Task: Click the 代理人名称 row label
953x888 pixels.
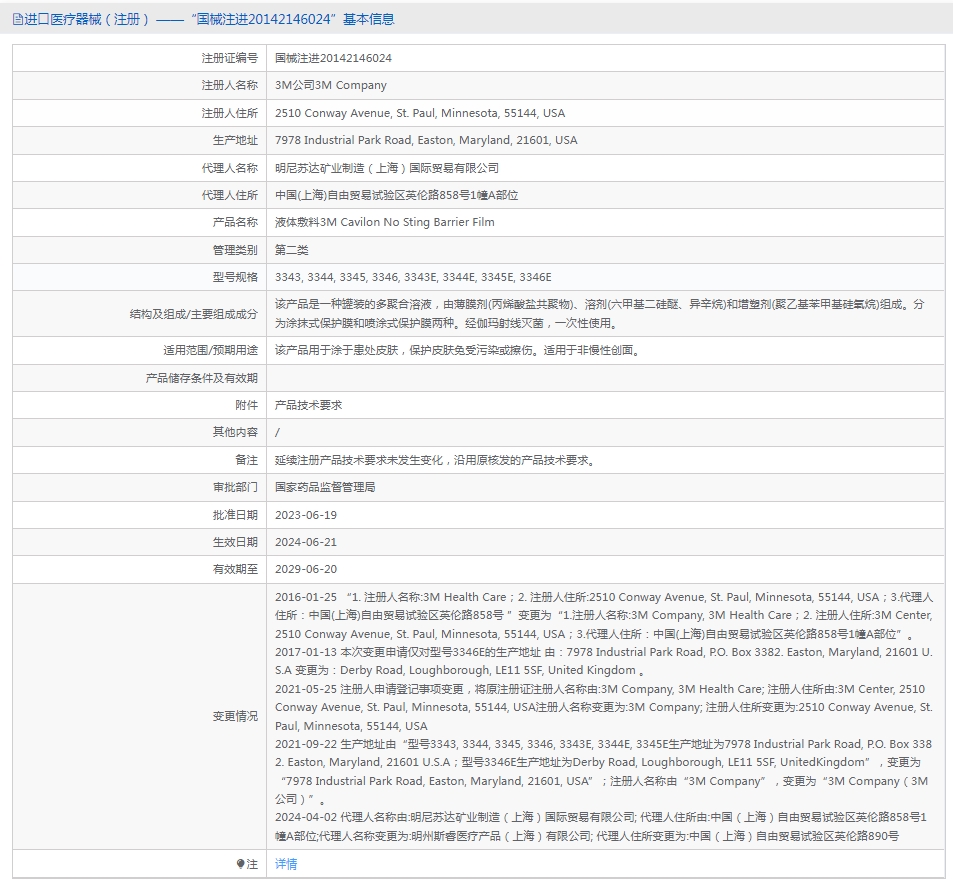Action: pos(230,168)
